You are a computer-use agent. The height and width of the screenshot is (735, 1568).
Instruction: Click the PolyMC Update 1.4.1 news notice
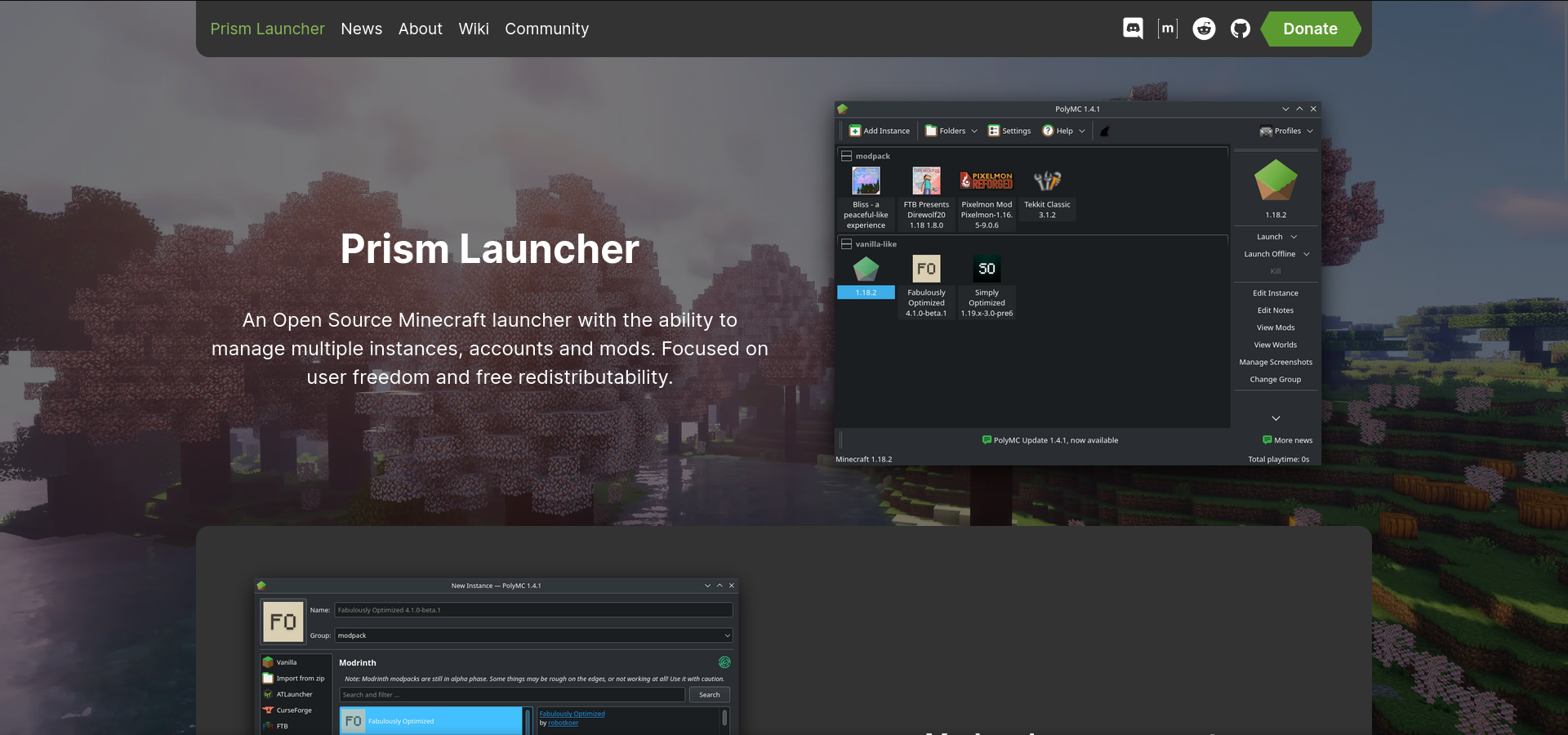[x=1050, y=440]
